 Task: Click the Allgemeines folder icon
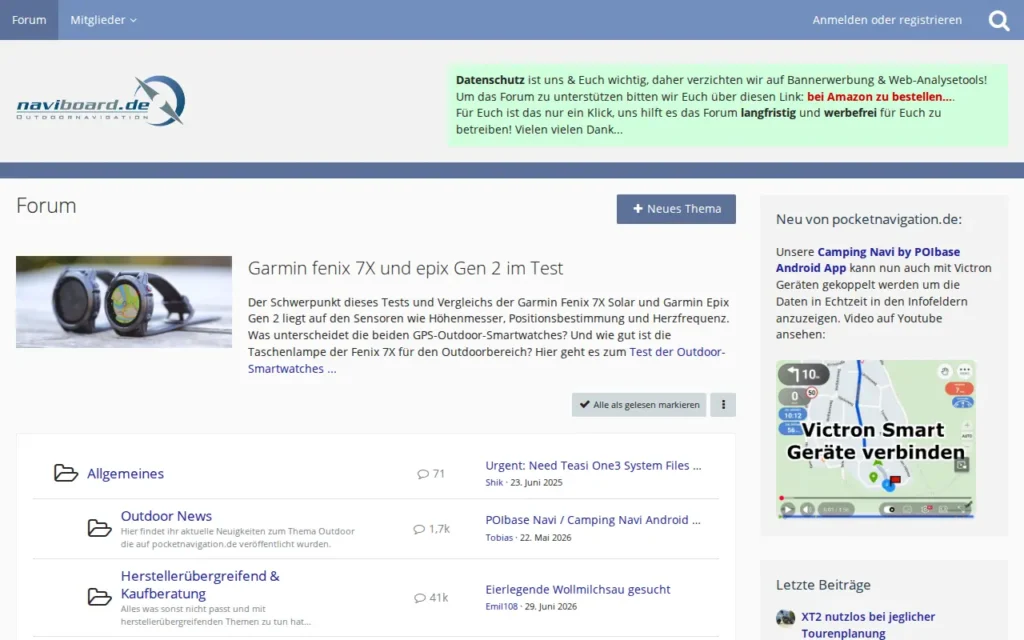pos(65,473)
